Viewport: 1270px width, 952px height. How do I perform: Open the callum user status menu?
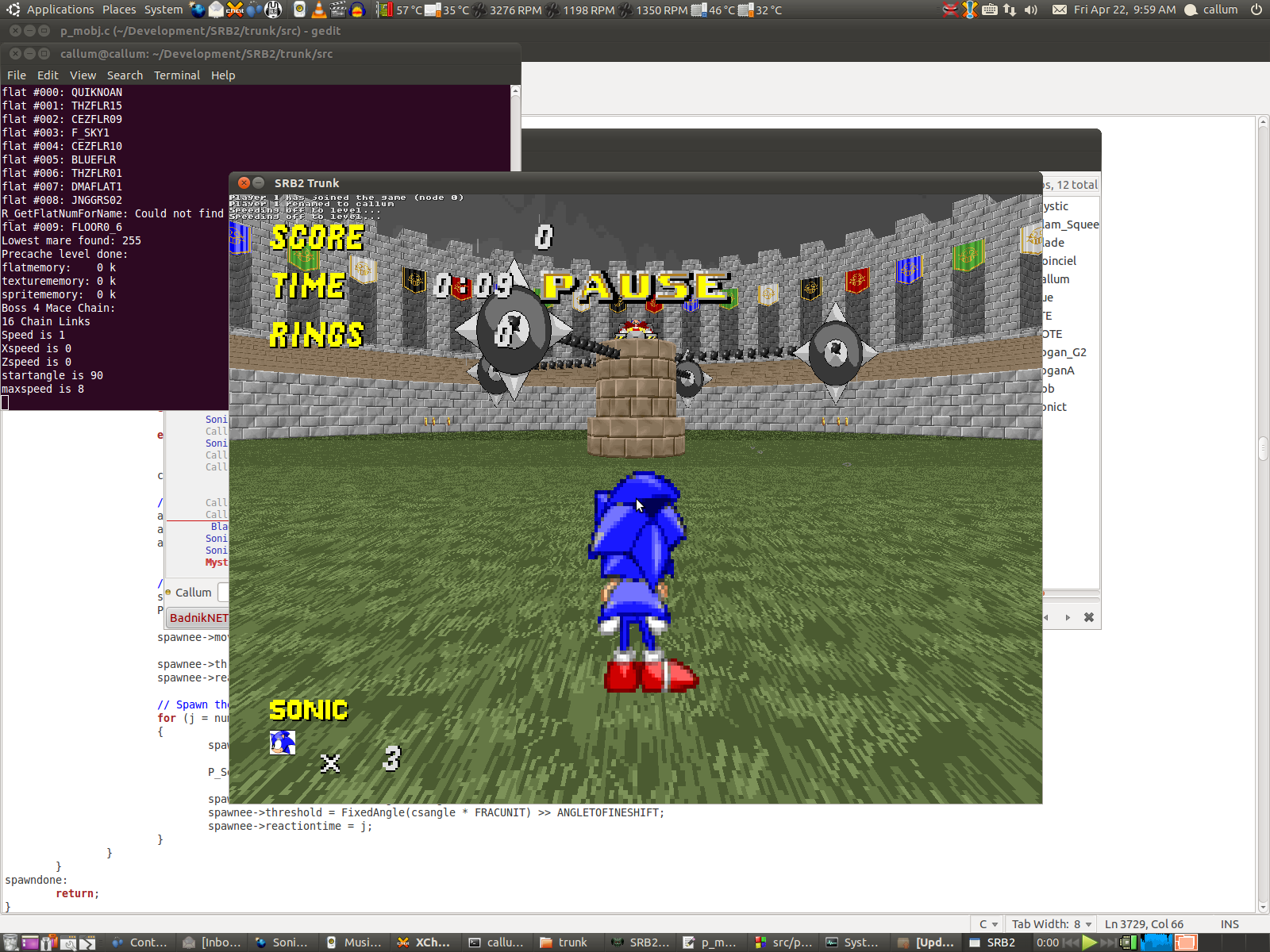pyautogui.click(x=1211, y=10)
